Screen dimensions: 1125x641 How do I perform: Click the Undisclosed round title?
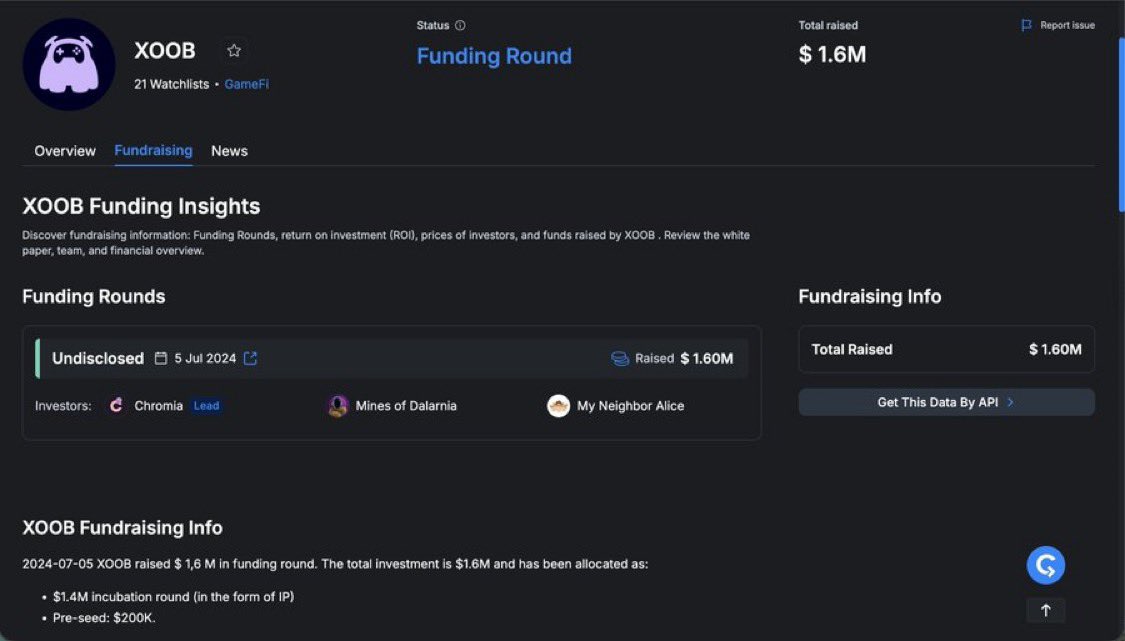point(98,358)
